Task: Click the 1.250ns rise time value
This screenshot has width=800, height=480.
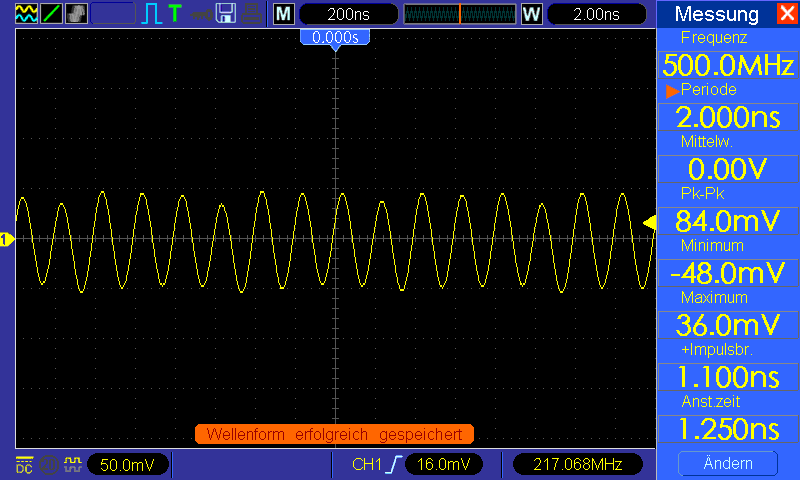Action: coord(728,430)
